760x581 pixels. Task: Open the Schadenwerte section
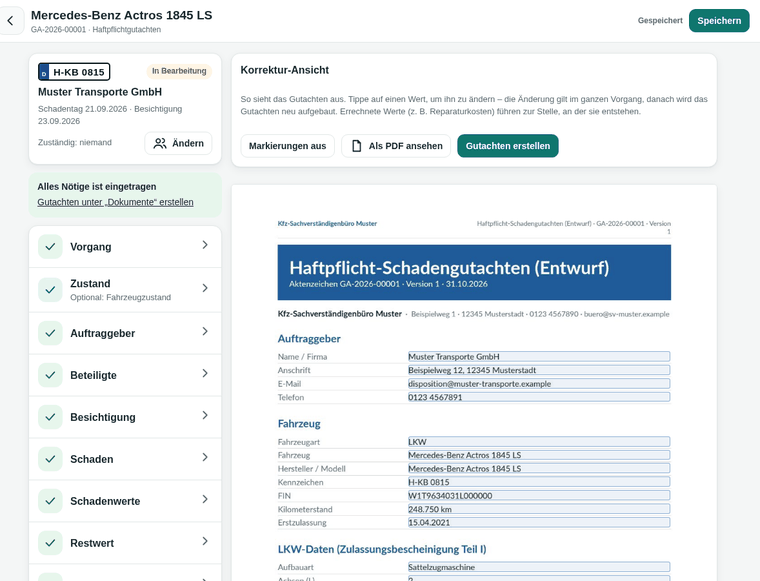[125, 501]
